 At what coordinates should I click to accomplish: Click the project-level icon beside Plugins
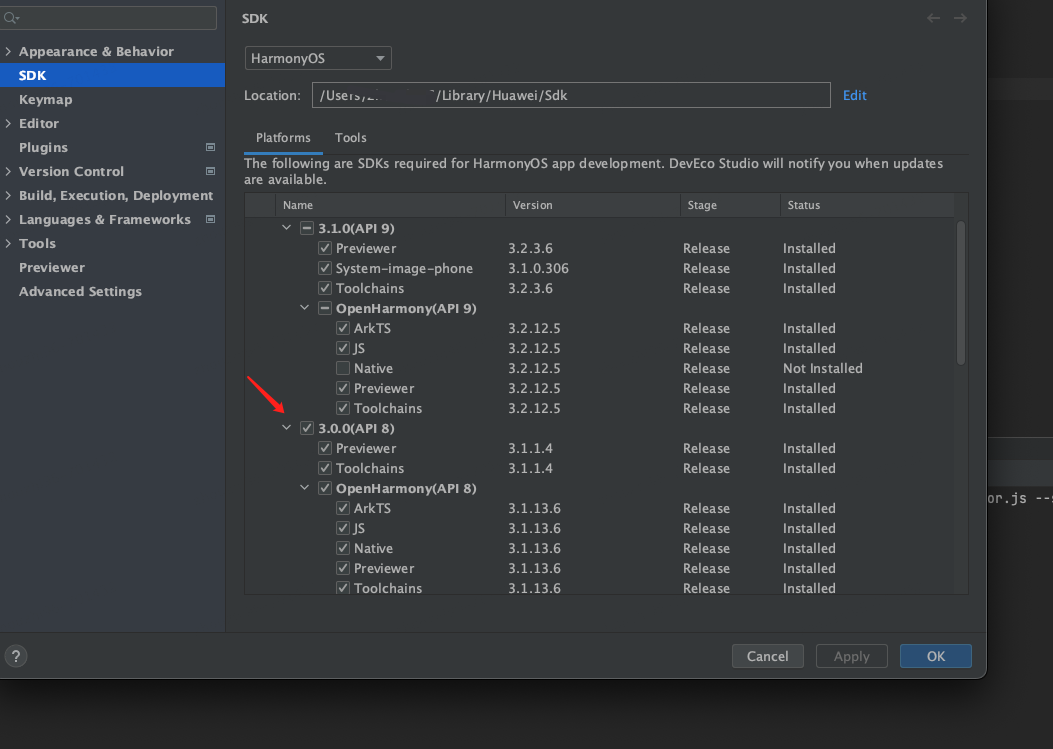tap(210, 147)
